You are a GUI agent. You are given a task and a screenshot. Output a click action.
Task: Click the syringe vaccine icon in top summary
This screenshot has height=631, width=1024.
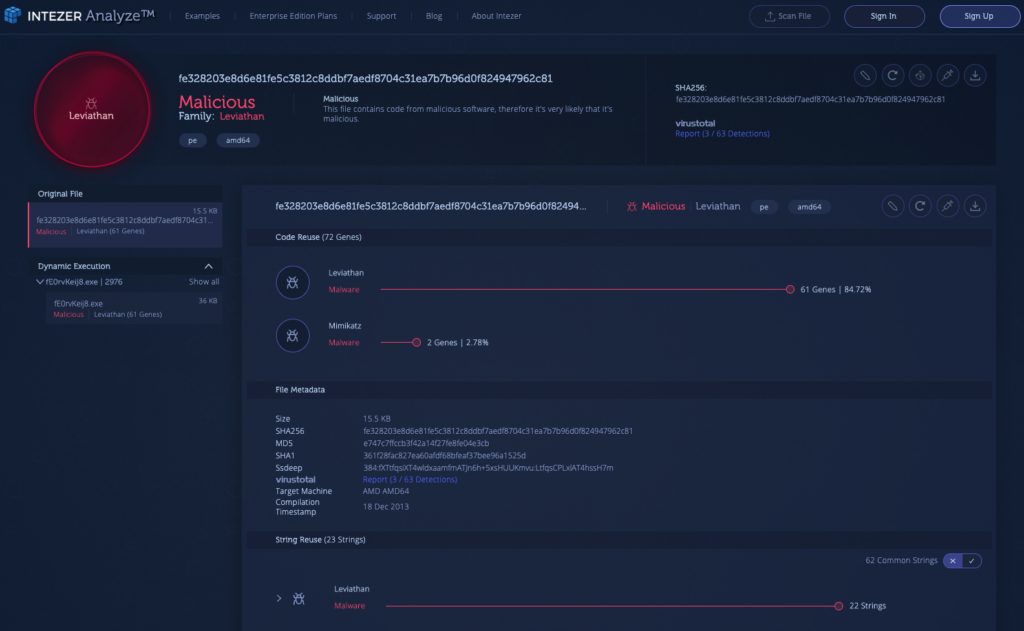[948, 75]
